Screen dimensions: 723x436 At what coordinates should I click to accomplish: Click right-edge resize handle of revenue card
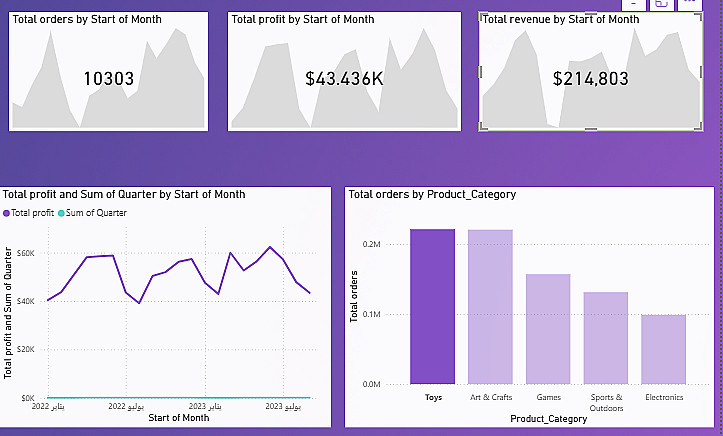point(701,70)
